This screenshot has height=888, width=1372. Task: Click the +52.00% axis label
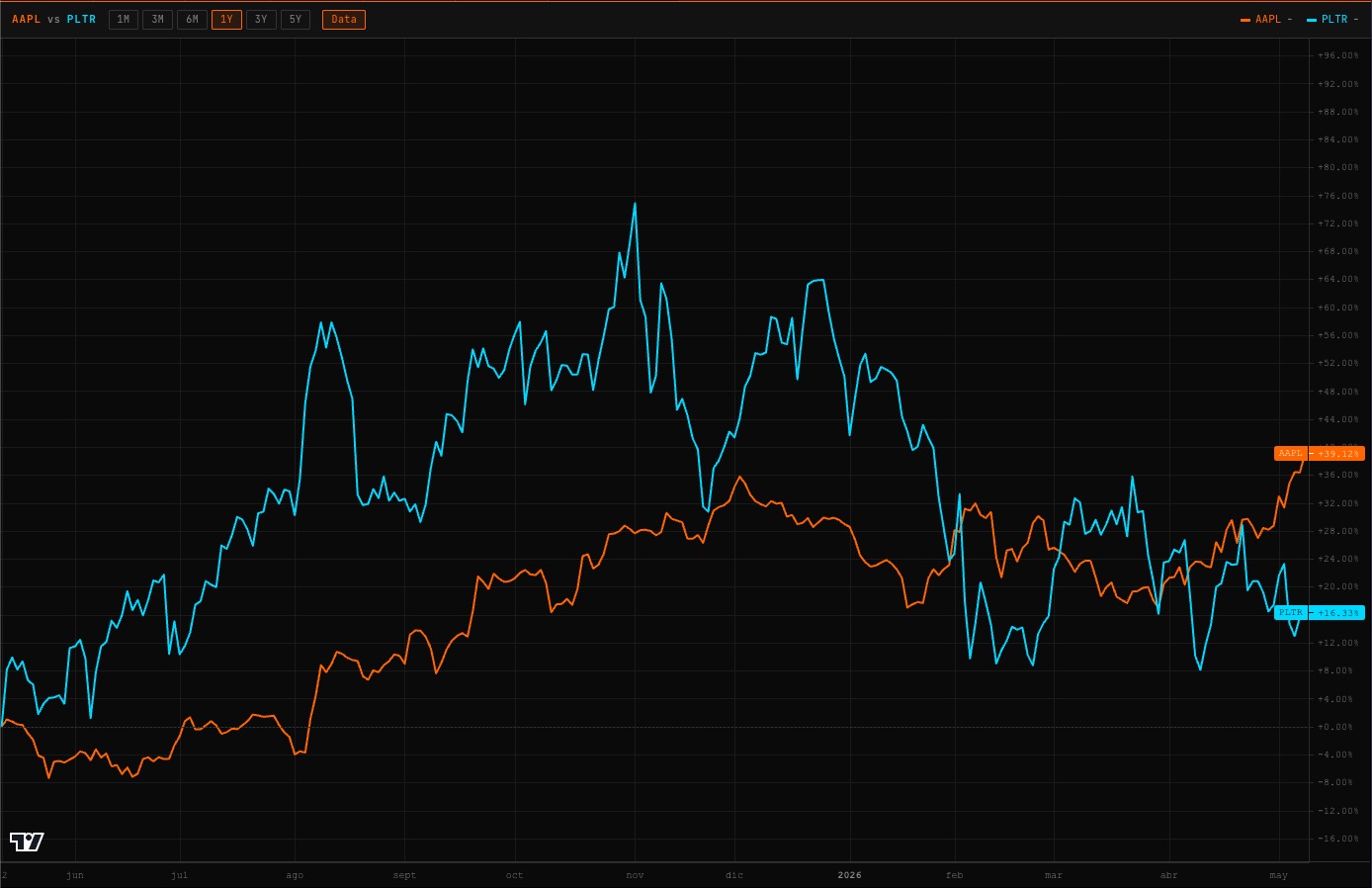pos(1338,363)
